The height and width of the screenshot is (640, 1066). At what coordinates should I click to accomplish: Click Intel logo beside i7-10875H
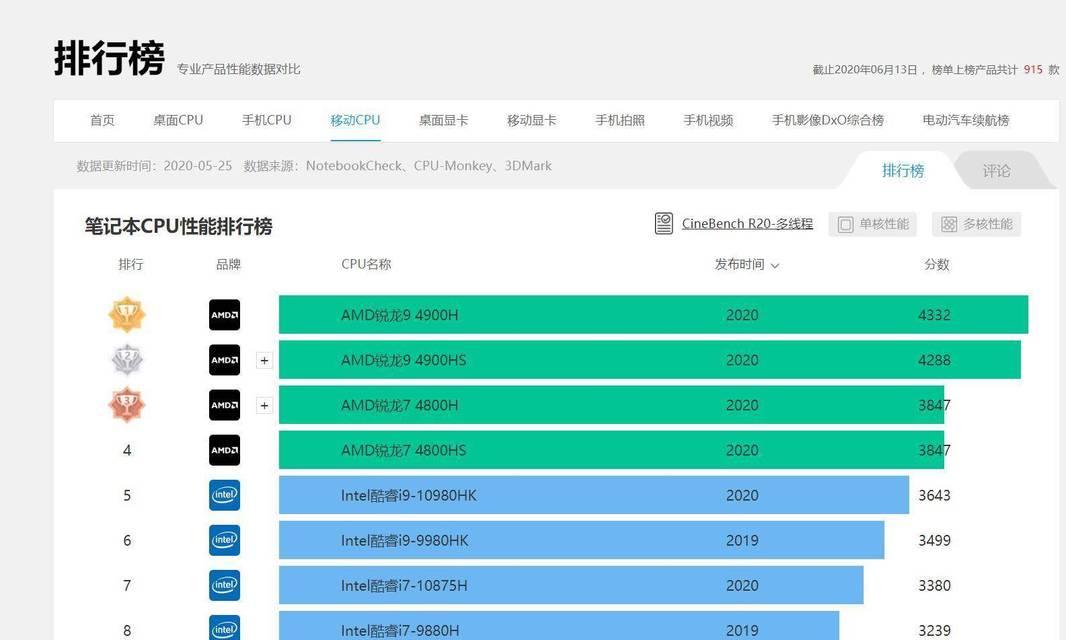pyautogui.click(x=224, y=585)
